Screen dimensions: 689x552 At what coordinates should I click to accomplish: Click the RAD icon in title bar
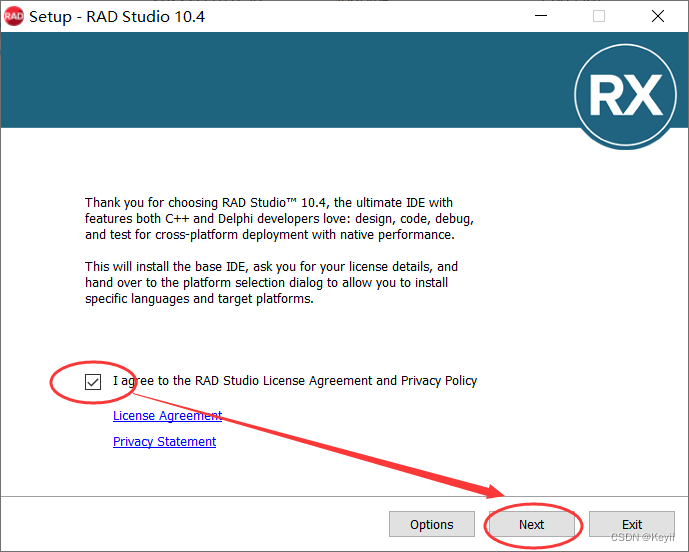click(14, 16)
